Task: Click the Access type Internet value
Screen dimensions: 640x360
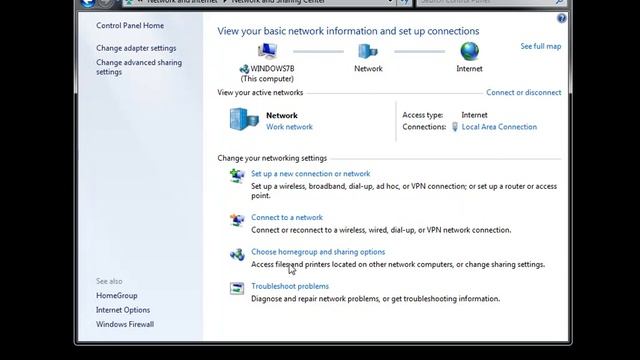Action: click(x=474, y=115)
